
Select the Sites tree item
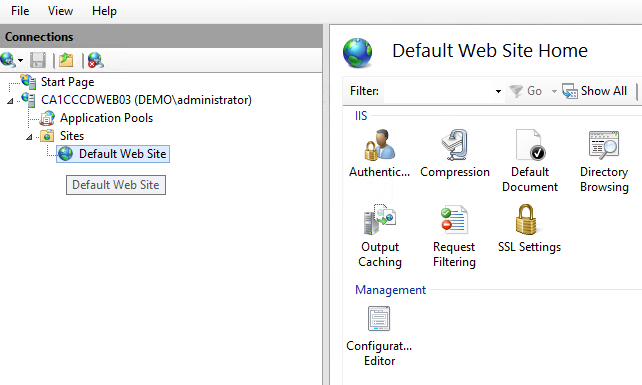coord(72,136)
